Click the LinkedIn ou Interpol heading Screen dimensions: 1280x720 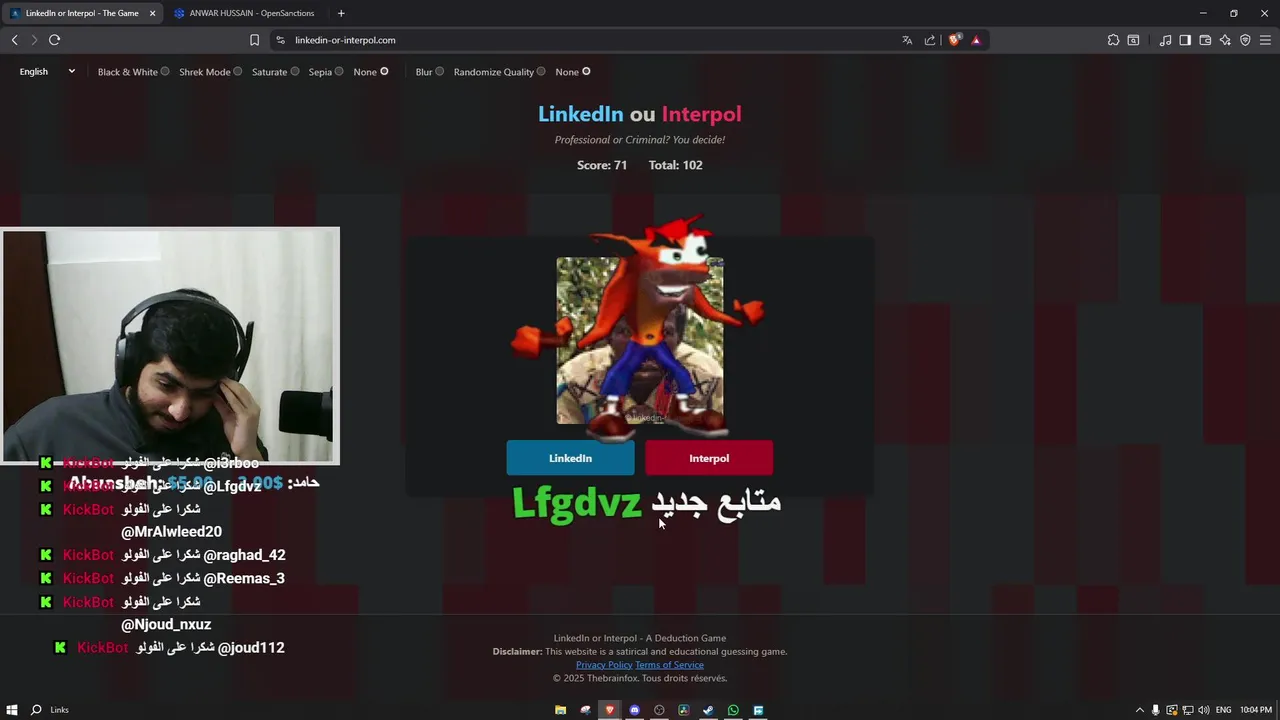[x=640, y=114]
